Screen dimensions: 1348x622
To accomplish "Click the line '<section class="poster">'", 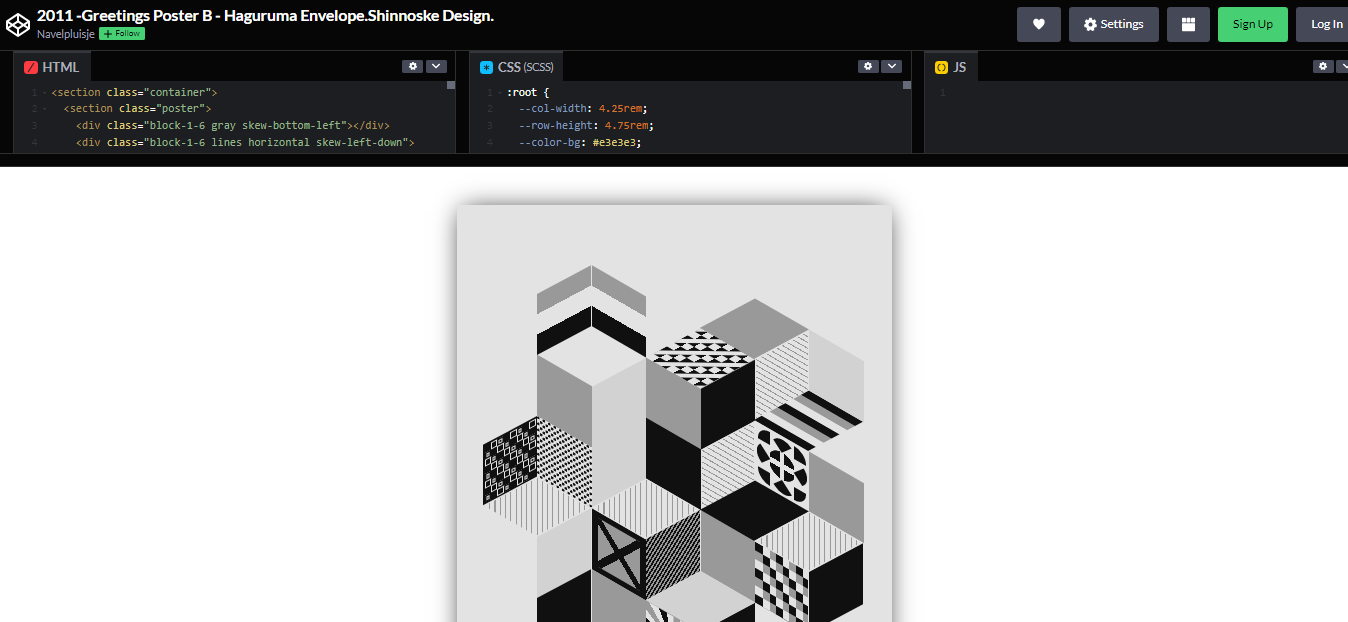I will 138,108.
